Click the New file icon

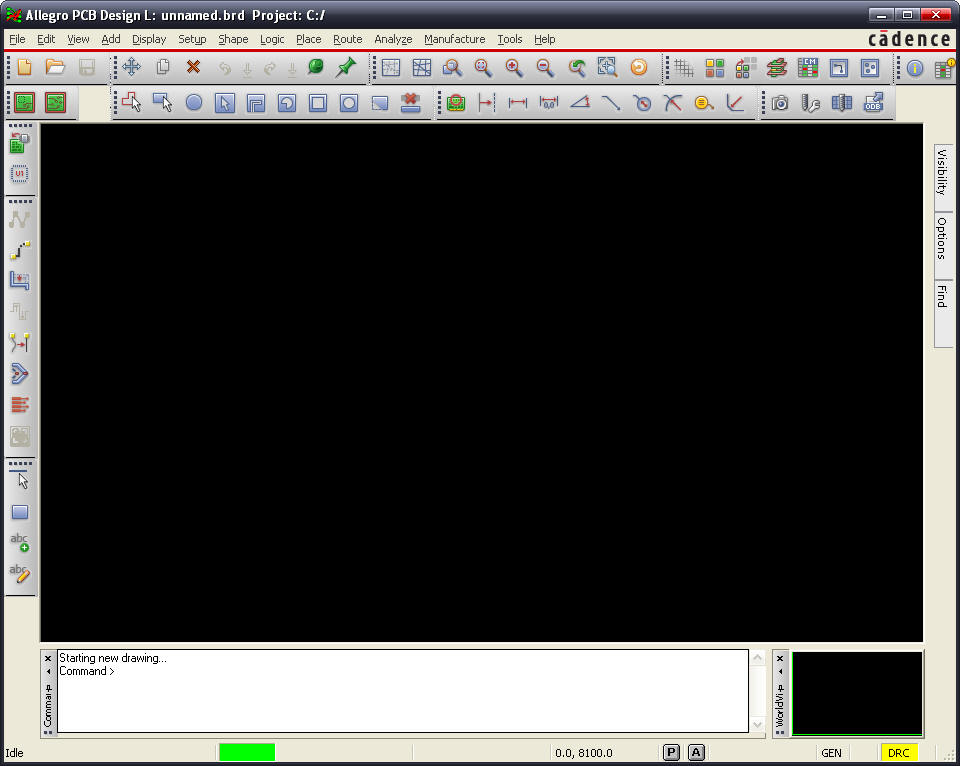(24, 67)
